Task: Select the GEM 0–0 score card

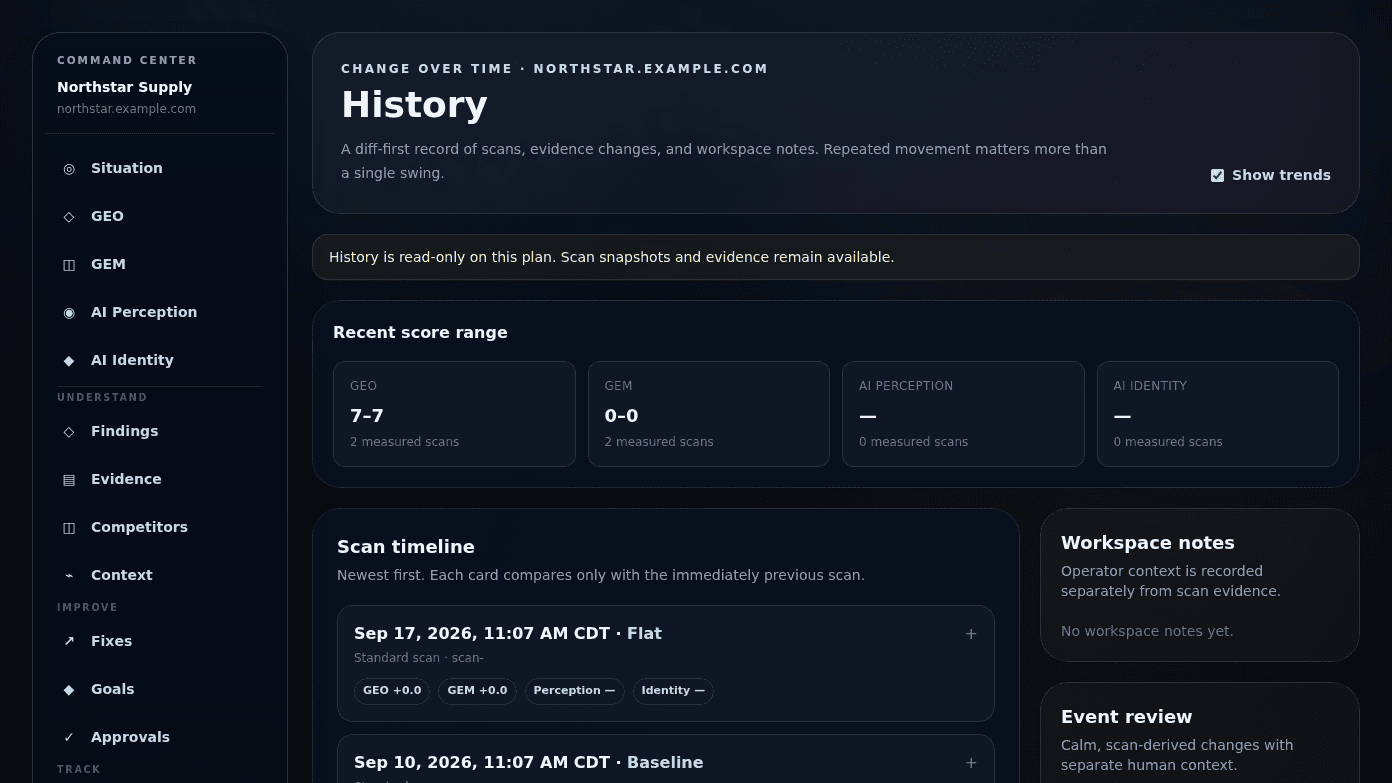Action: (709, 414)
